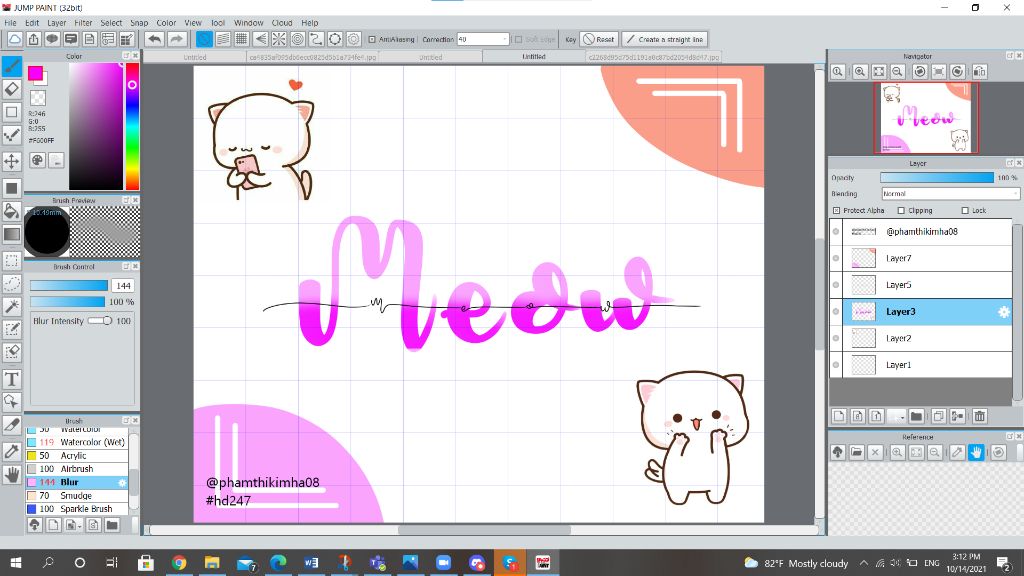The image size is (1024, 576).
Task: Toggle visibility of Layer2
Action: 836,338
